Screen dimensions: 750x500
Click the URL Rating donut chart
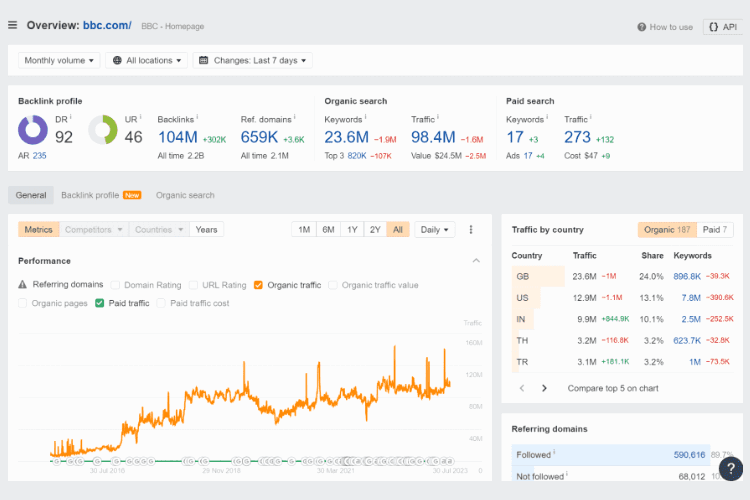[103, 130]
